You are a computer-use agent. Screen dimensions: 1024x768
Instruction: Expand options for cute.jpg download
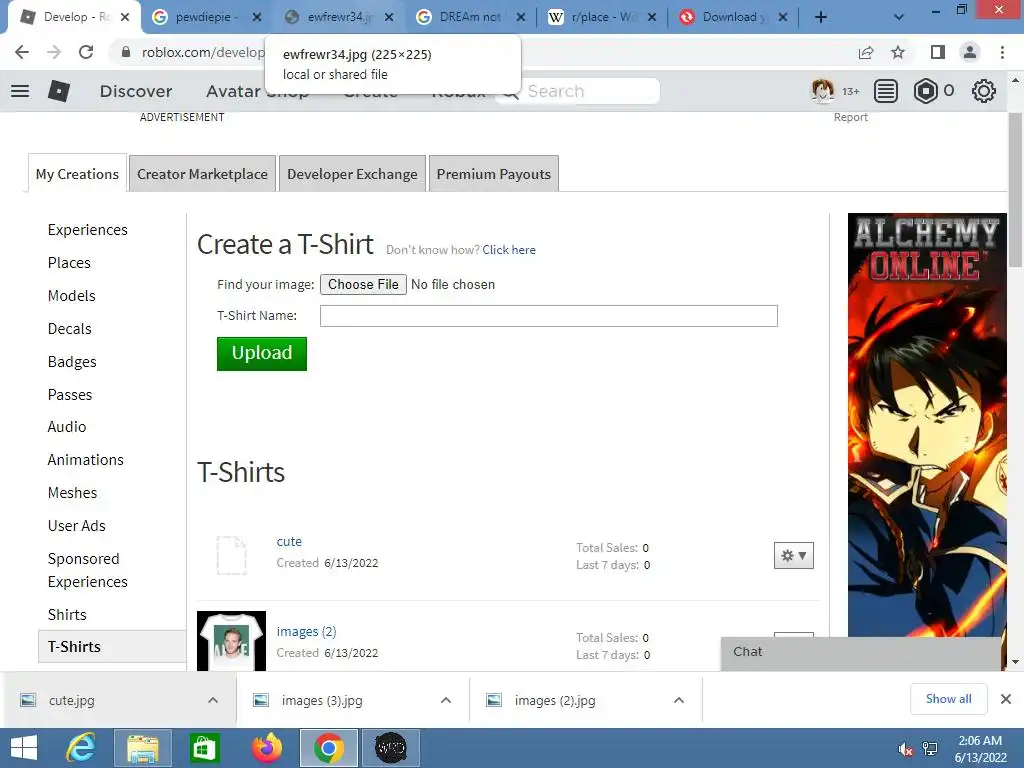[213, 700]
